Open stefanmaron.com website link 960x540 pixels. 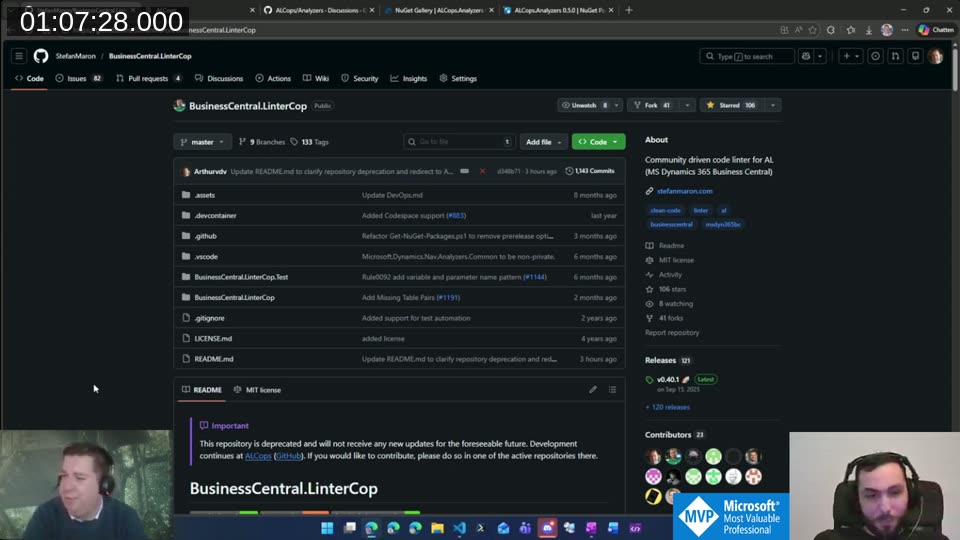(x=684, y=191)
